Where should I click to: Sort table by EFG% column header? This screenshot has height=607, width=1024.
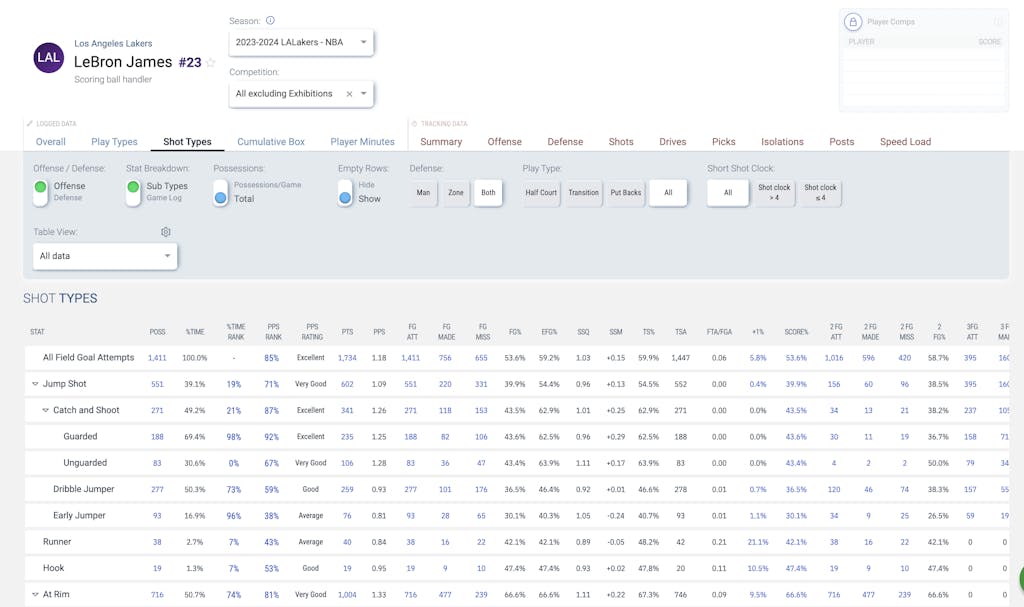(x=549, y=332)
